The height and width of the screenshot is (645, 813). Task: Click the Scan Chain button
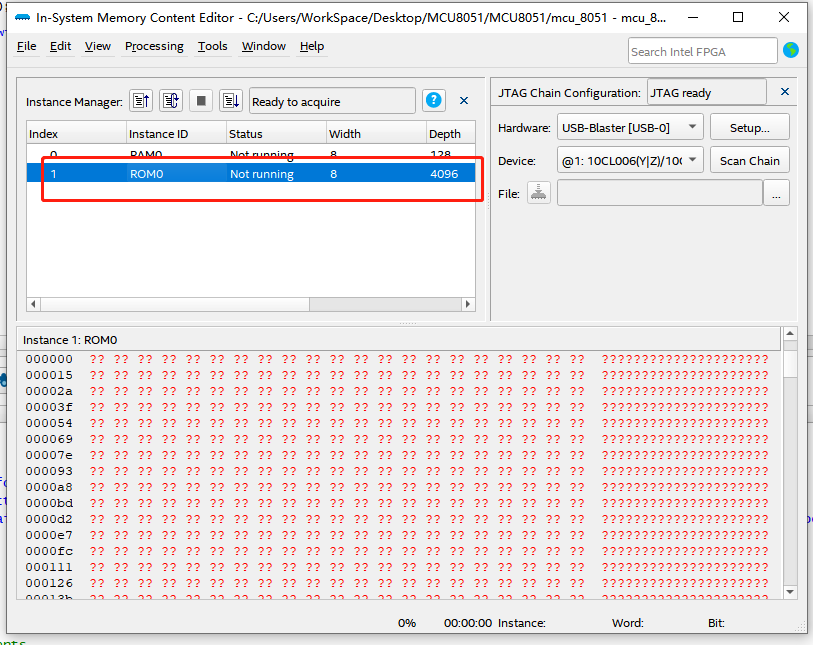(749, 160)
